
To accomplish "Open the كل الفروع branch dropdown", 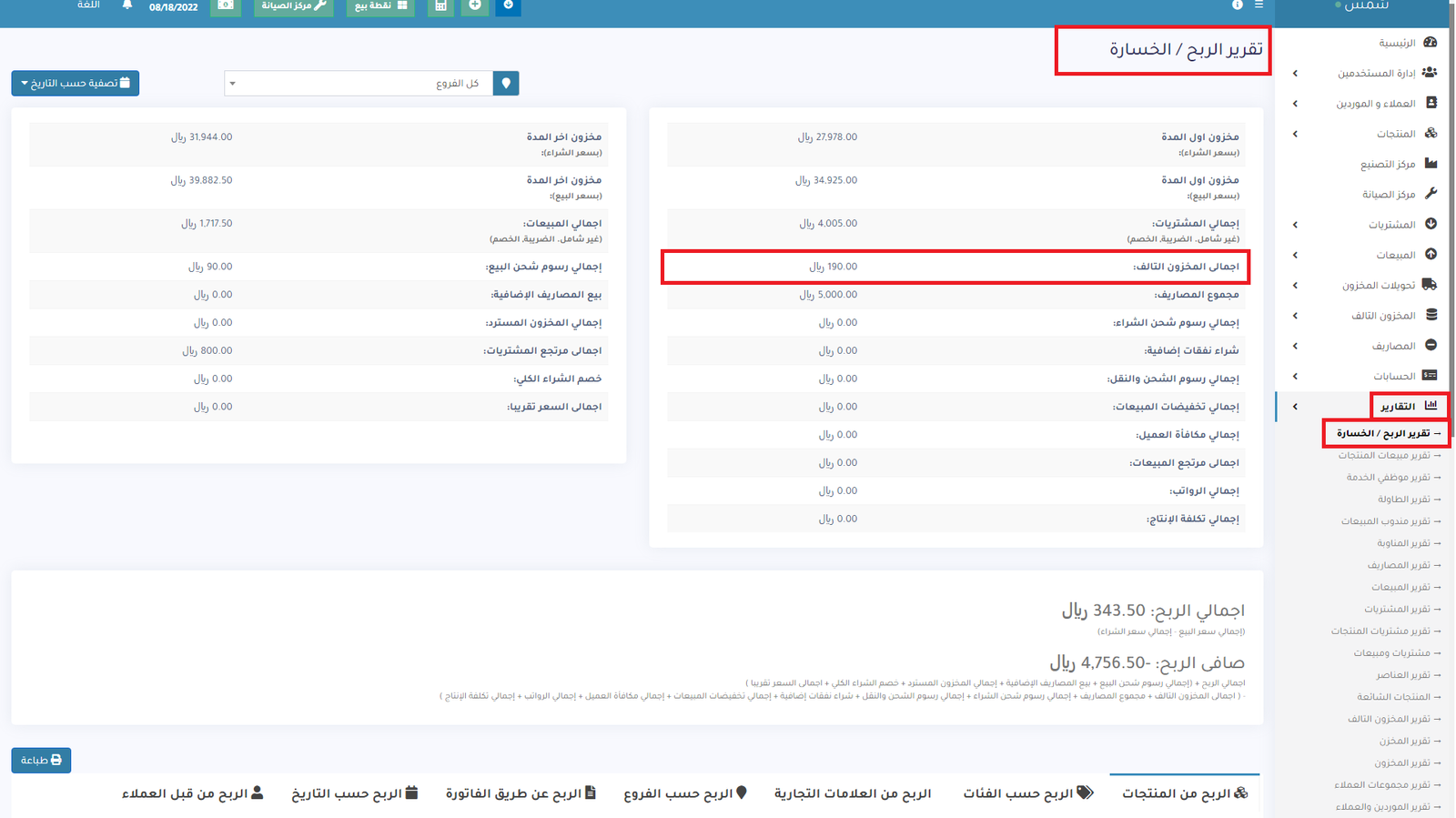I will click(x=359, y=84).
